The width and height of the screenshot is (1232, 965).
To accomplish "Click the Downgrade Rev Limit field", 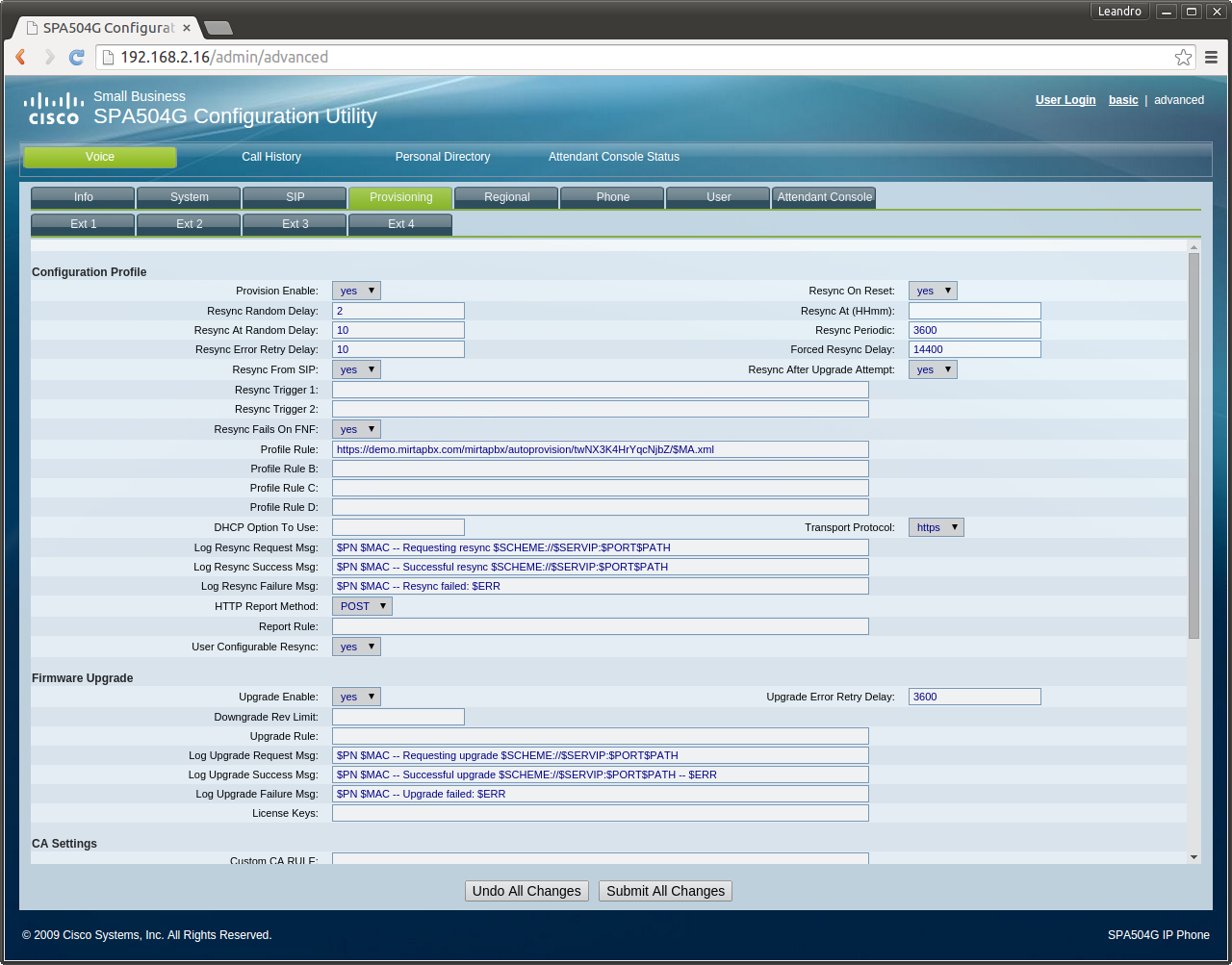I will pos(398,717).
